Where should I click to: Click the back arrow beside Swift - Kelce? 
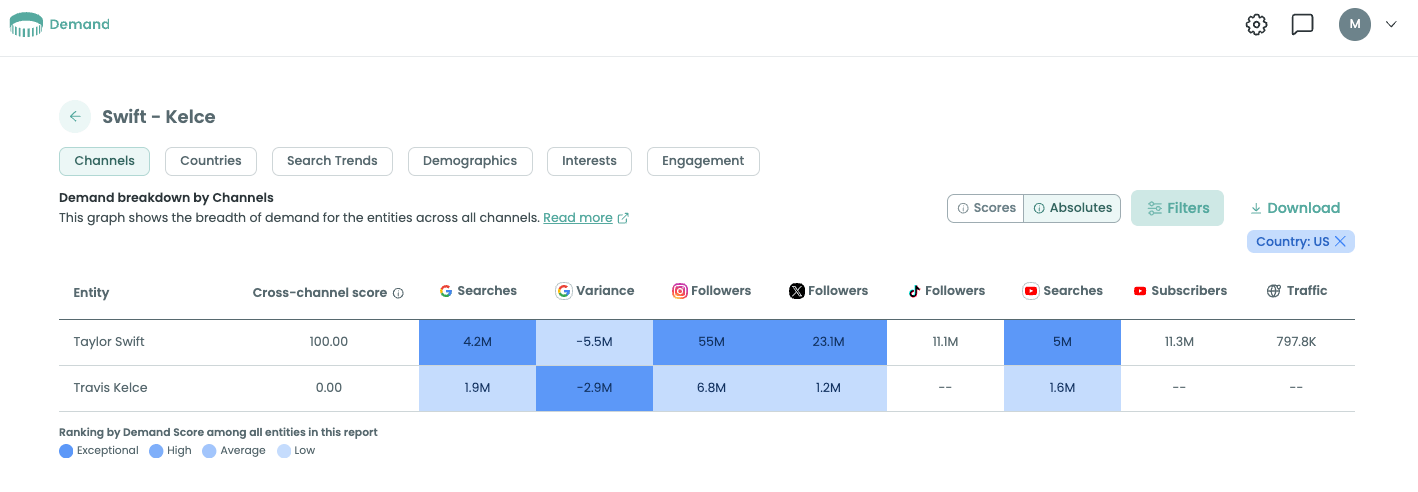tap(75, 117)
